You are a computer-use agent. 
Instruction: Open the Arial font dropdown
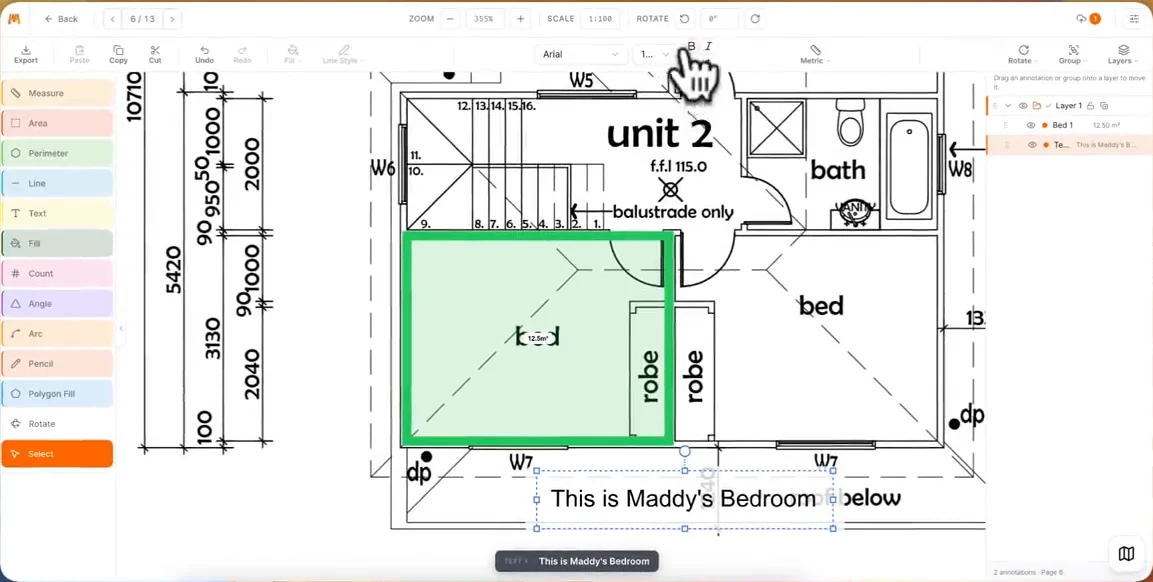pyautogui.click(x=581, y=54)
